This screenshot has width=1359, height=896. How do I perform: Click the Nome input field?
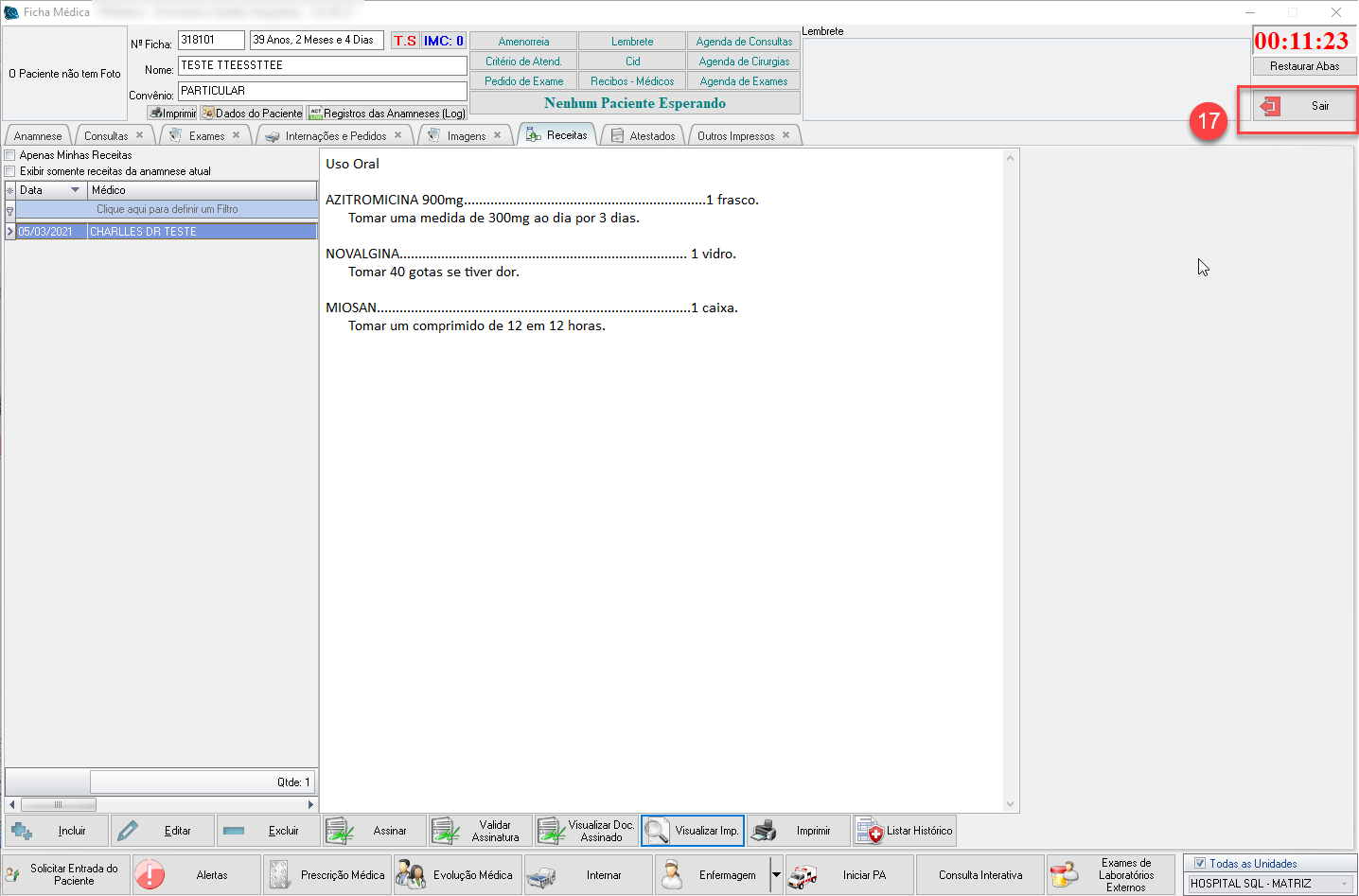pos(322,65)
